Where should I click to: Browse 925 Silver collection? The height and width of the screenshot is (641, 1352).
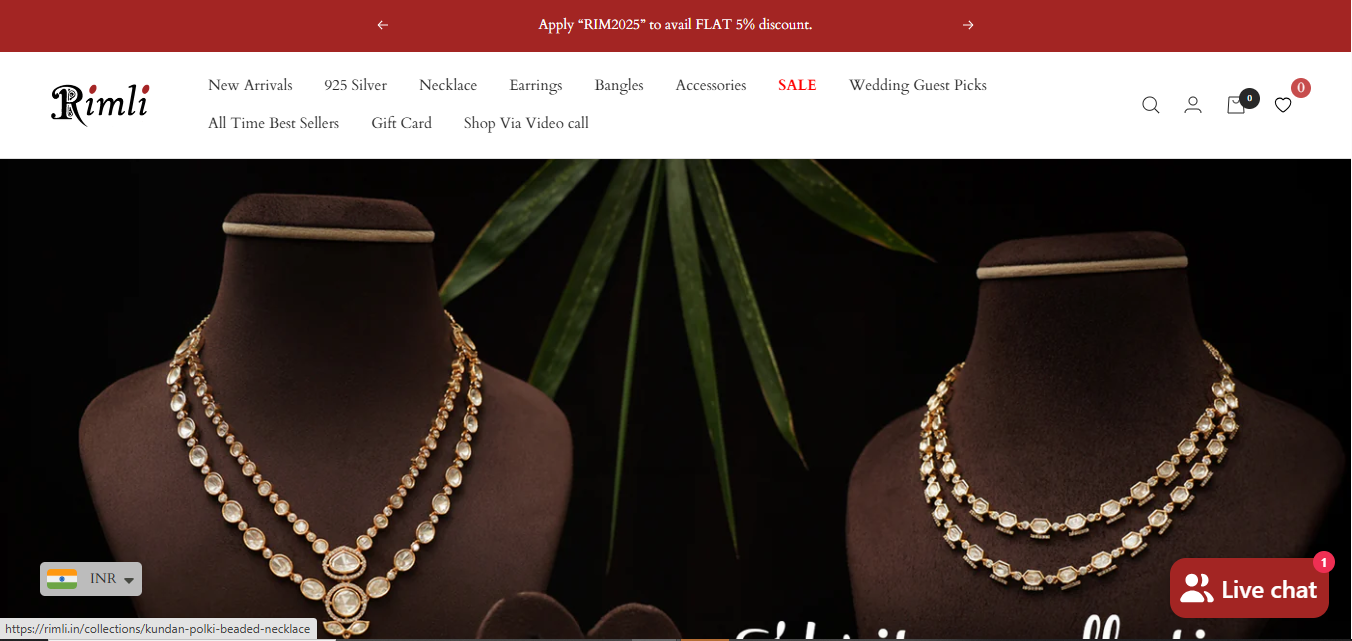tap(355, 86)
